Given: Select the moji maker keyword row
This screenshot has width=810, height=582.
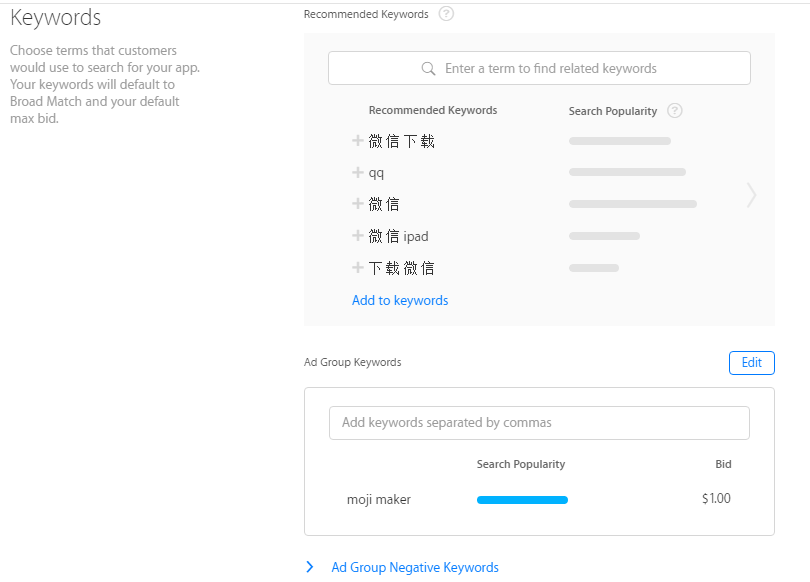Looking at the screenshot, I should click(539, 499).
